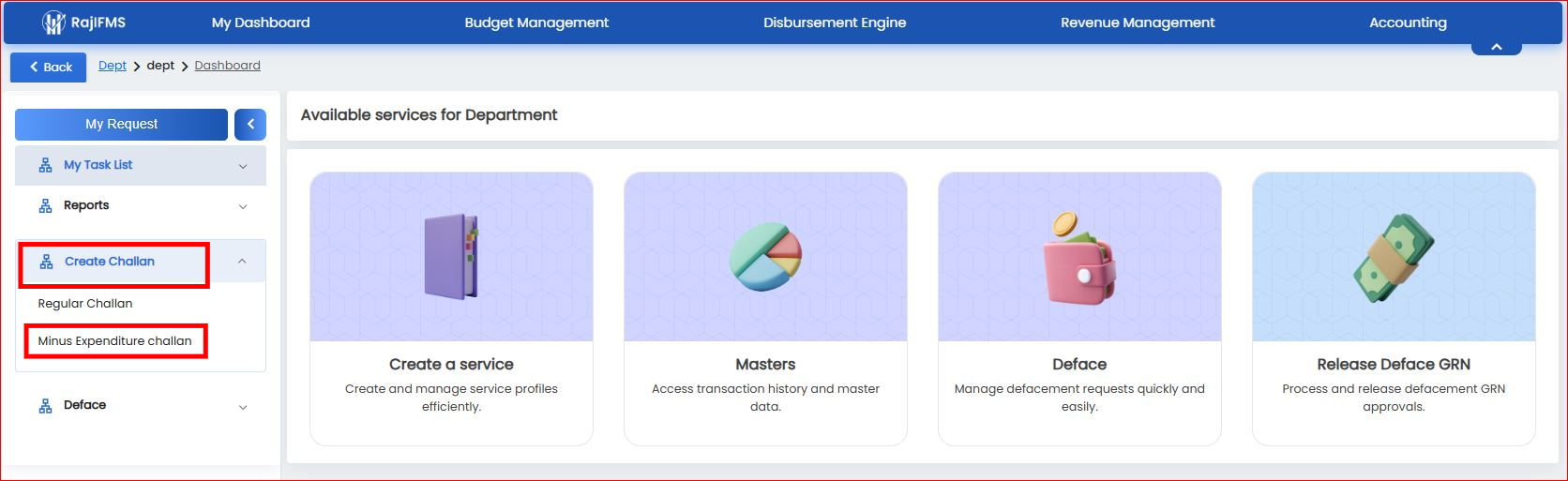Collapse the sidebar with left arrow button
The width and height of the screenshot is (1568, 481).
tap(250, 125)
